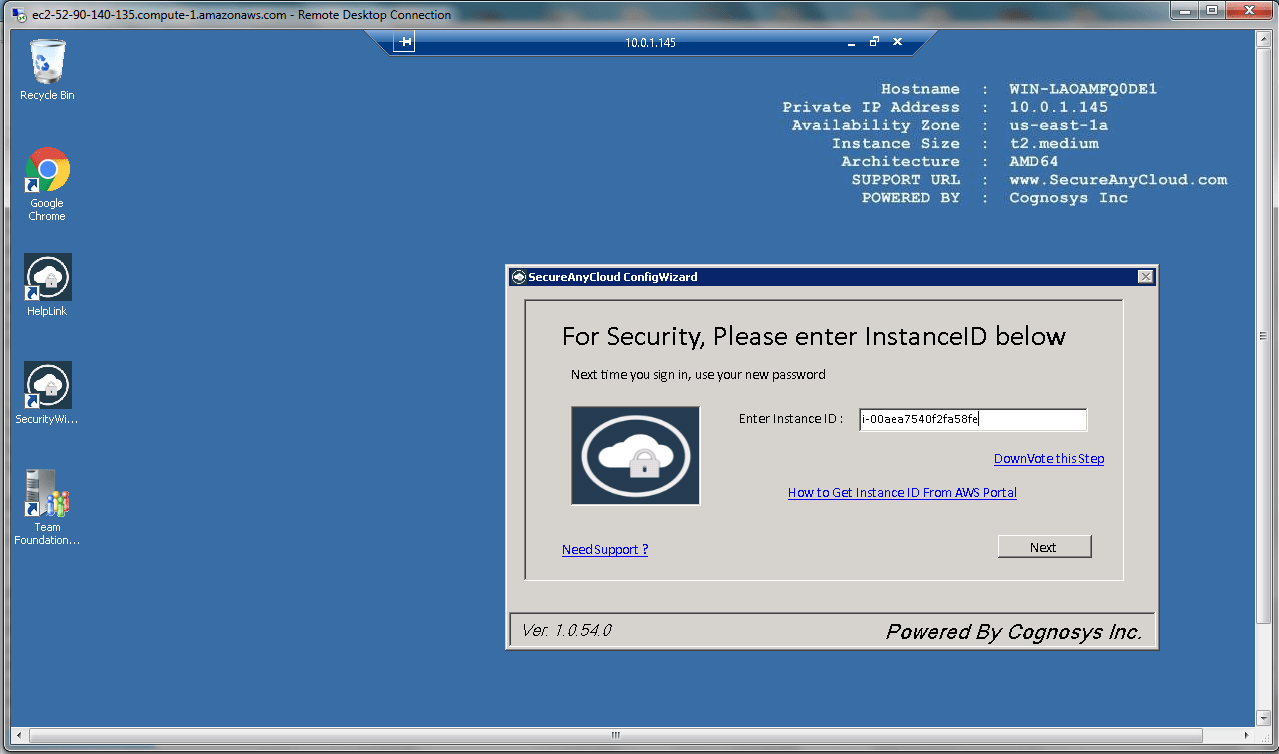This screenshot has height=754, width=1279.
Task: Minimize the 10.0.1.145 connection bar session
Action: [851, 43]
